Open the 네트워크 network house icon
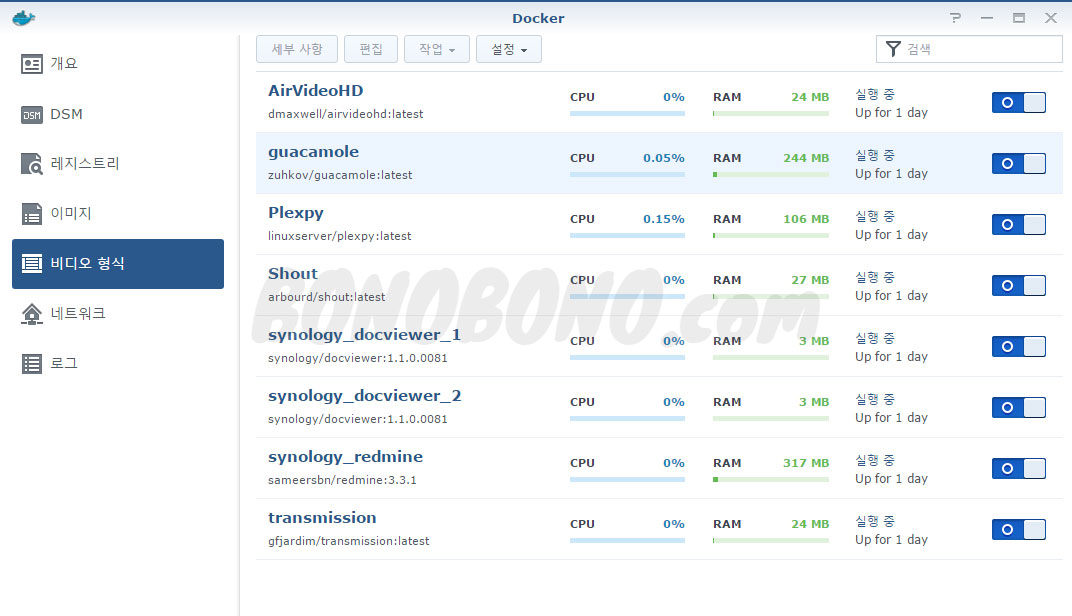Viewport: 1072px width, 616px height. (x=31, y=314)
